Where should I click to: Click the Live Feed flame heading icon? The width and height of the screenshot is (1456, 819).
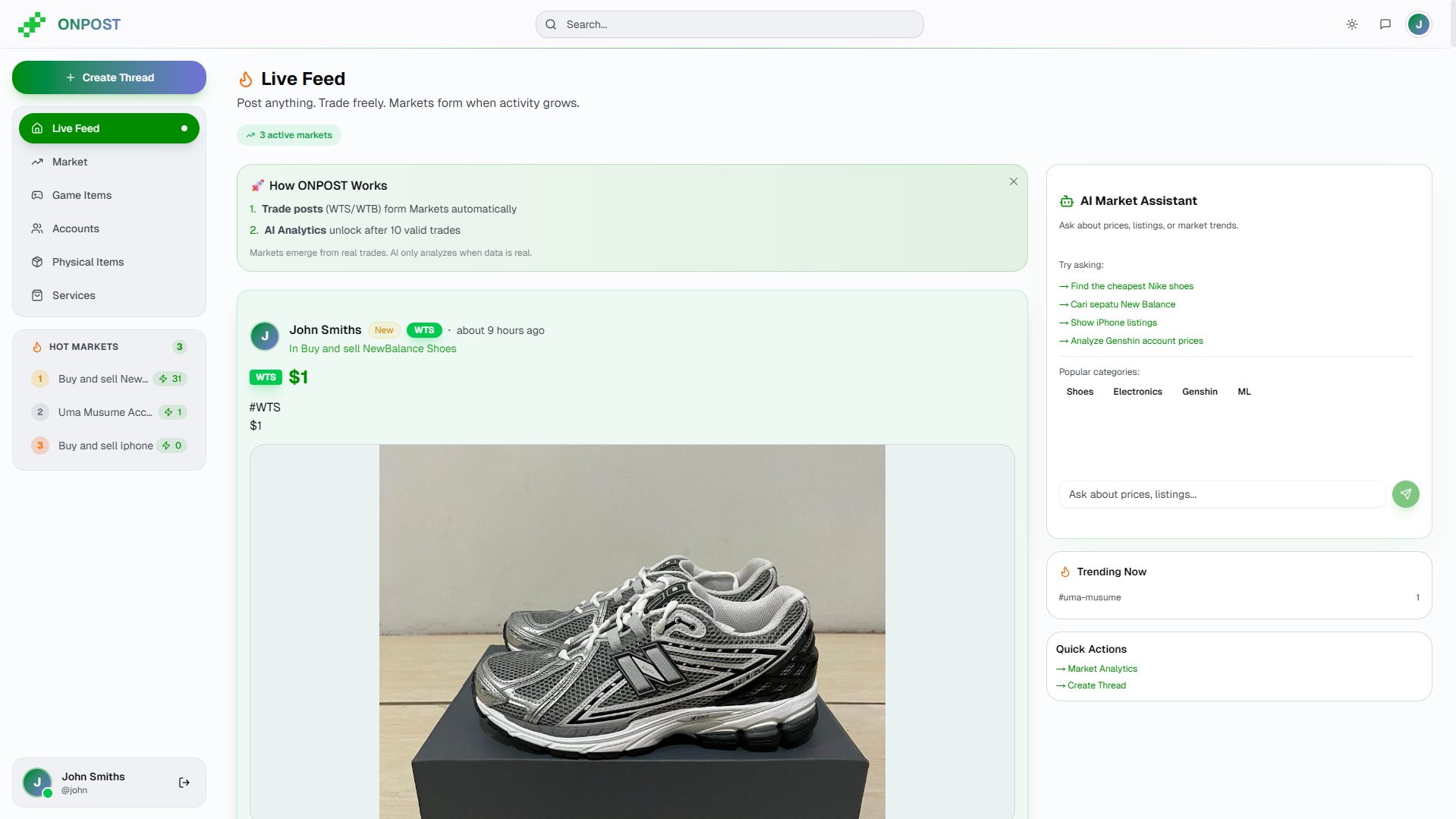pyautogui.click(x=246, y=79)
